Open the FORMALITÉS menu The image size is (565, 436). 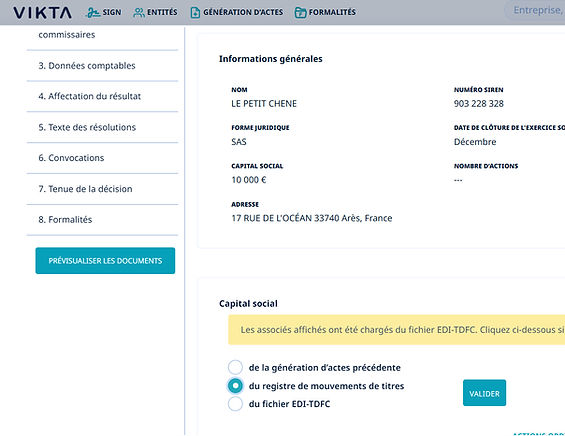325,13
